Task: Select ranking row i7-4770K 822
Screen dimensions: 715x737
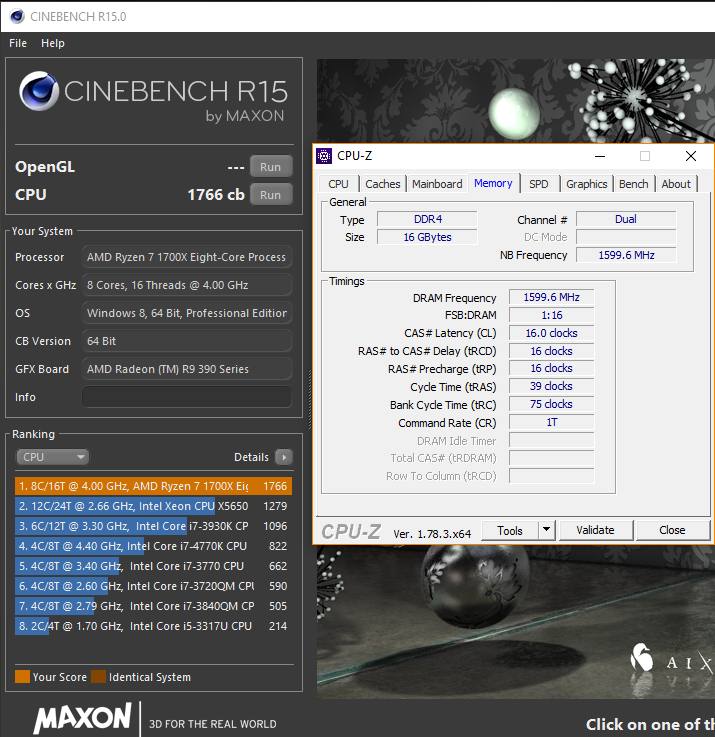Action: 153,546
